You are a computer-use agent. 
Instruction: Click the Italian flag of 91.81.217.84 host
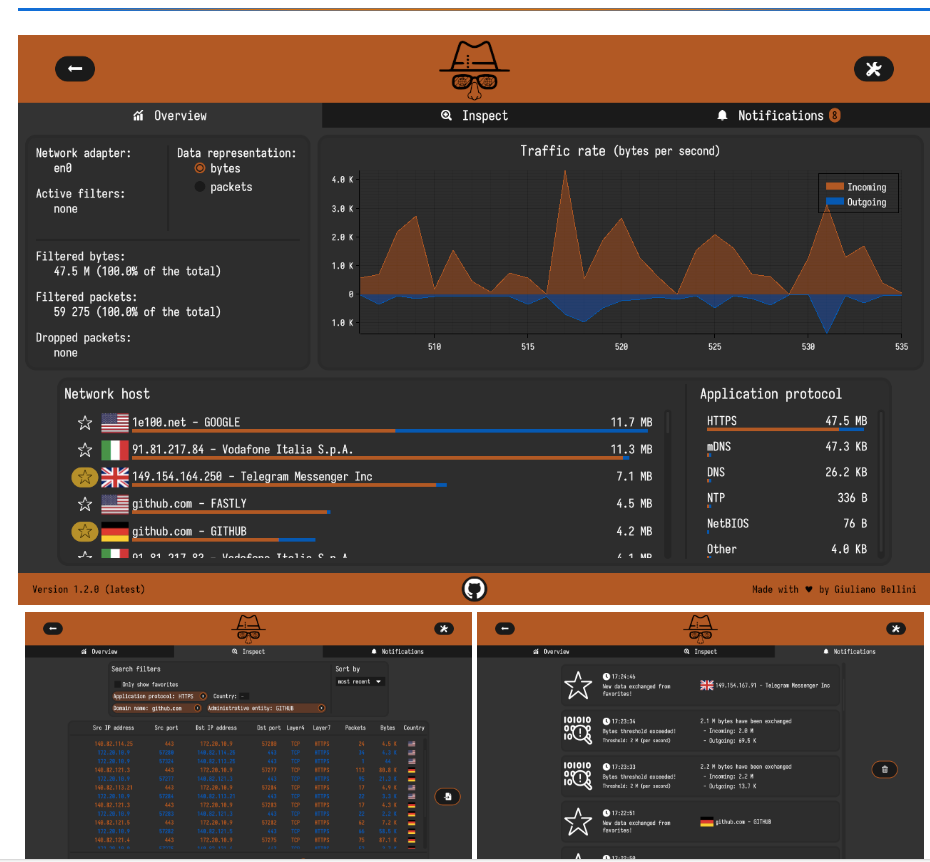[115, 450]
